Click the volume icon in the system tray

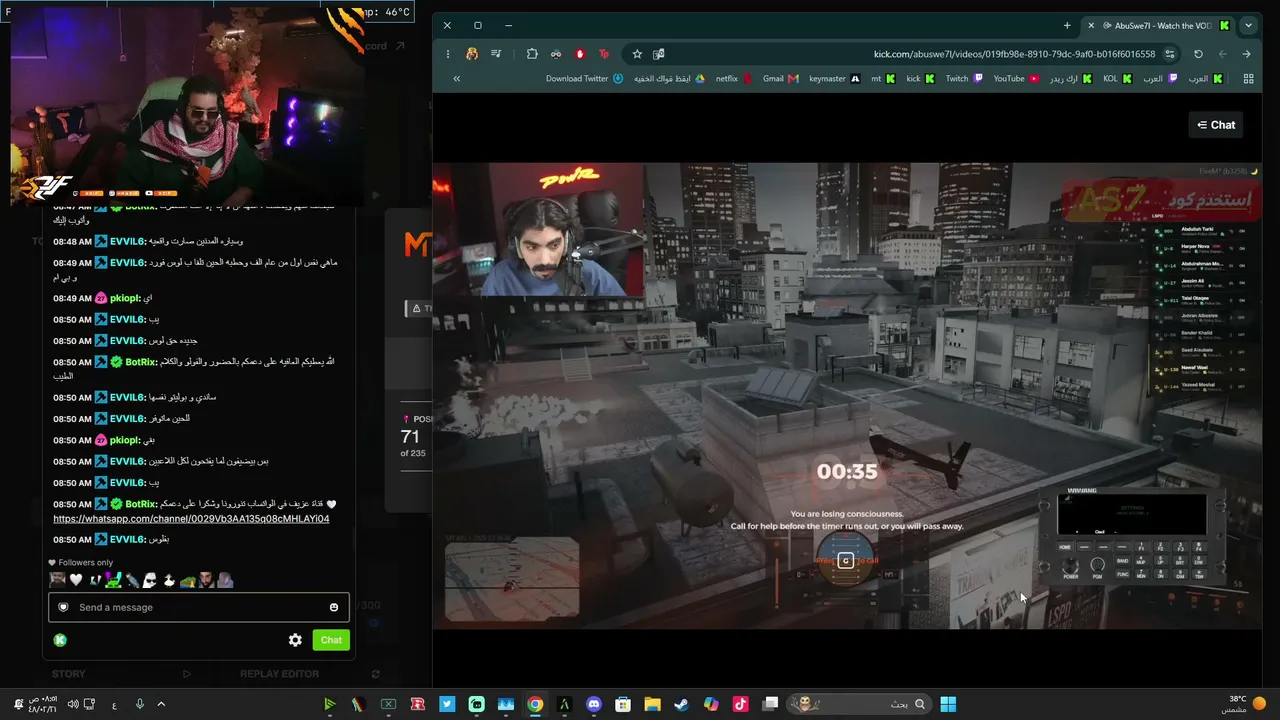coord(73,704)
